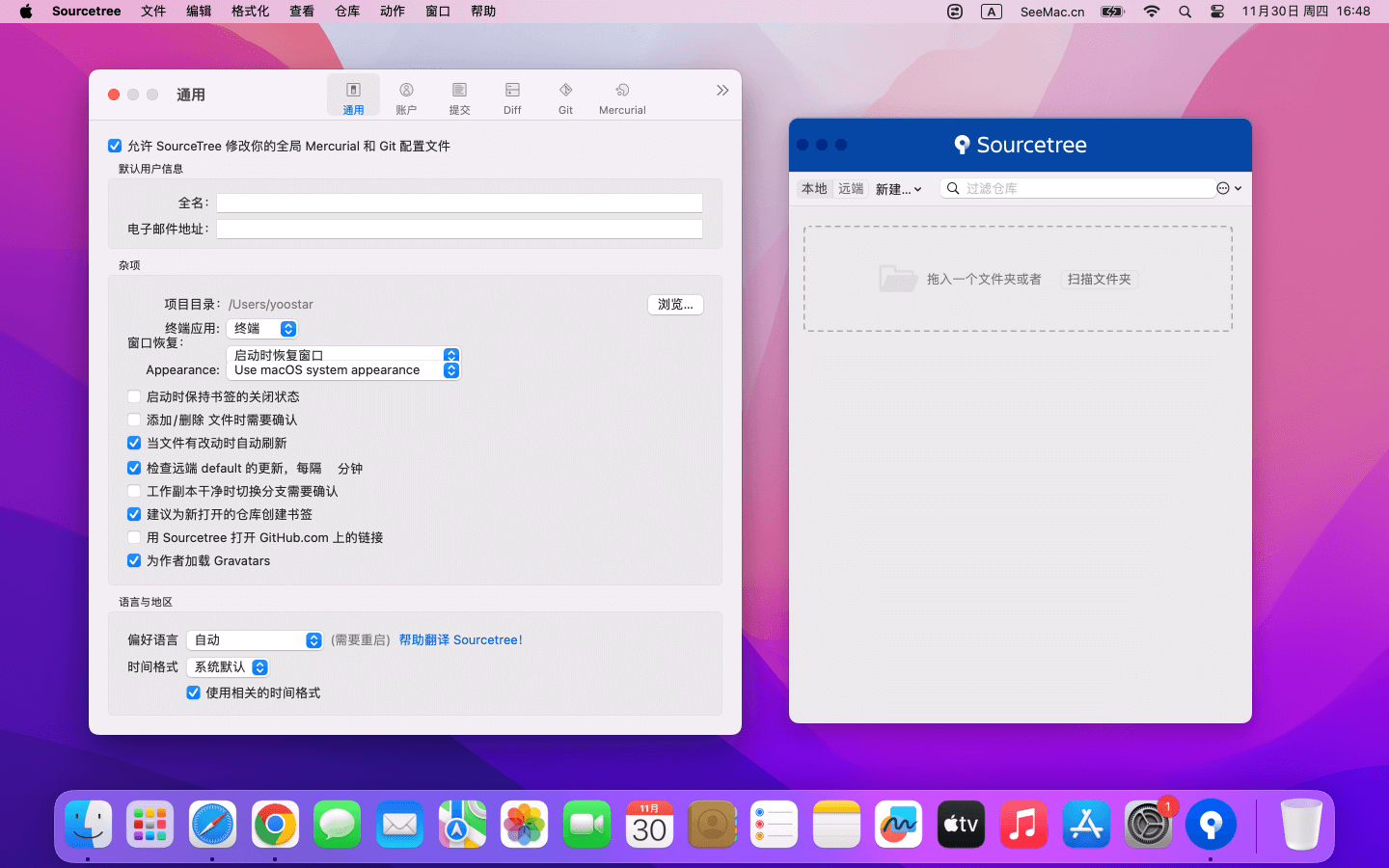Open the 终端应用 dropdown

click(262, 329)
